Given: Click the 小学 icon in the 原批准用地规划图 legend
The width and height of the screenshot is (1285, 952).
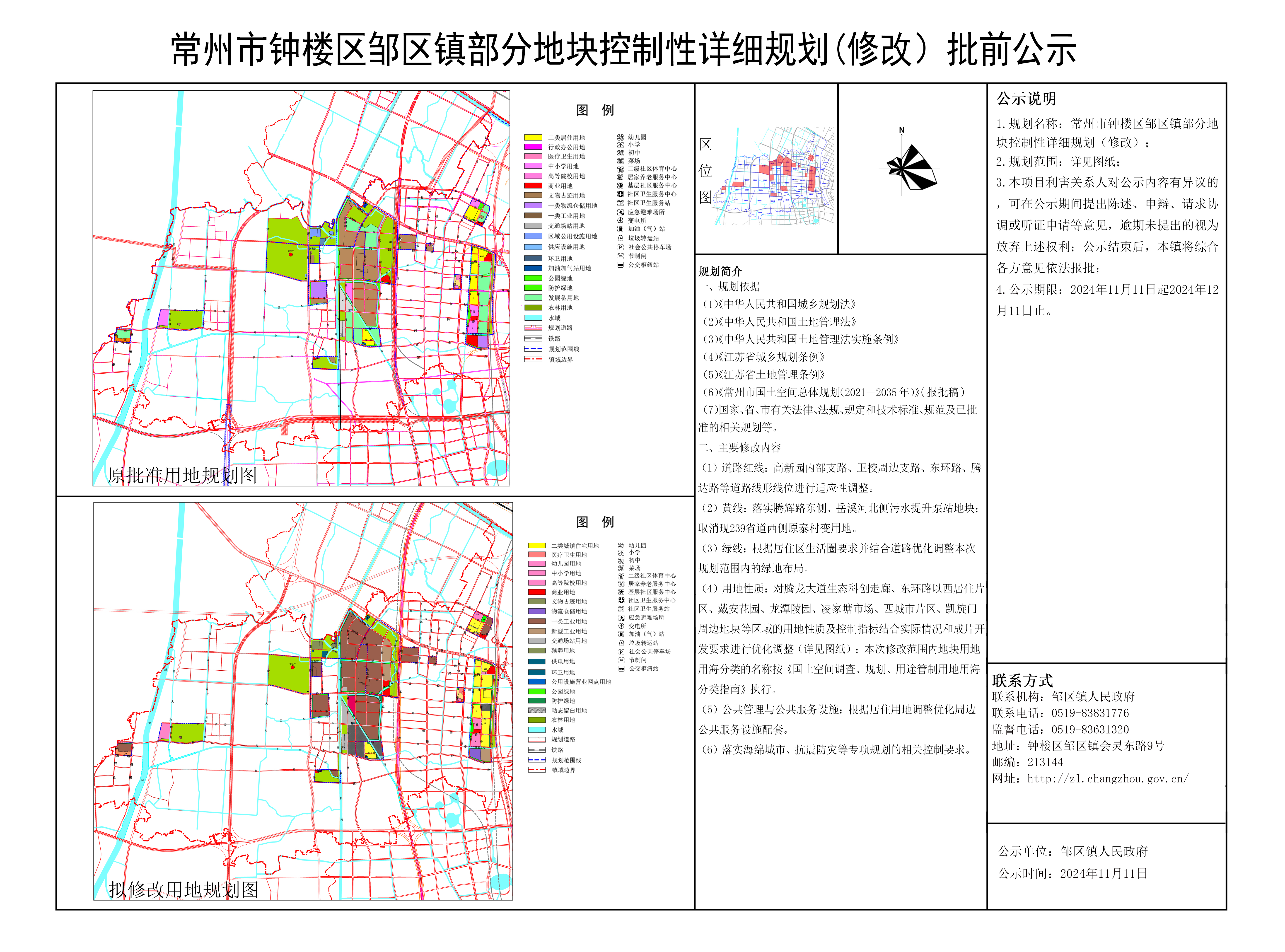Looking at the screenshot, I should click(x=621, y=145).
